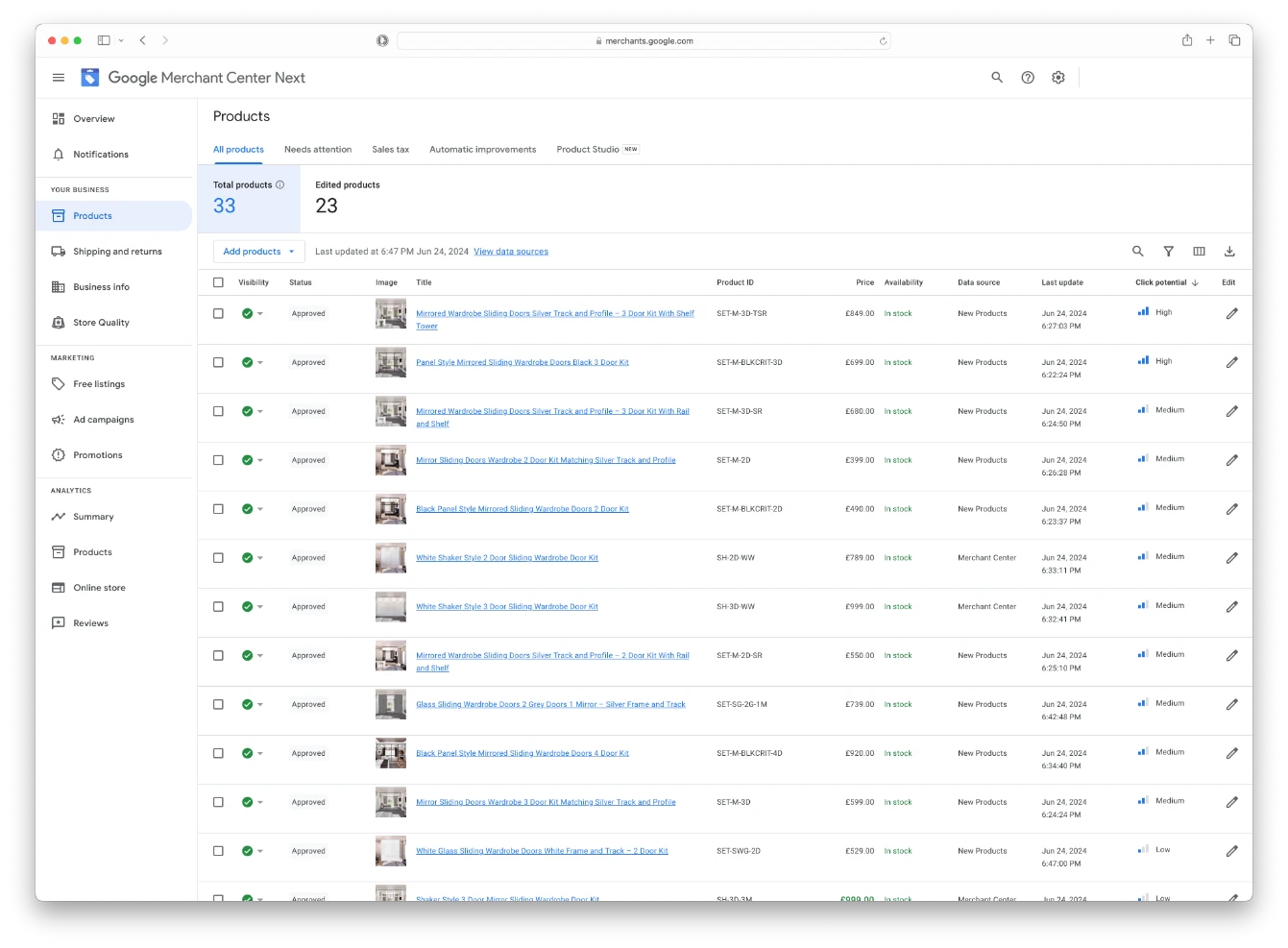The height and width of the screenshot is (948, 1288).
Task: Edit product SET-M-3D-TSR with pencil icon
Action: click(1232, 314)
